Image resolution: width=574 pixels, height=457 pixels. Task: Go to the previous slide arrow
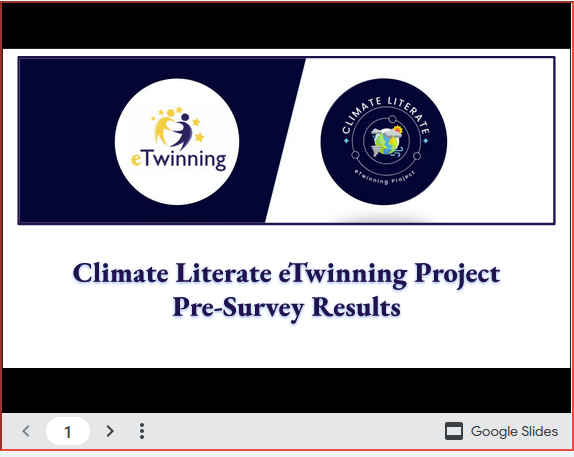click(x=26, y=431)
